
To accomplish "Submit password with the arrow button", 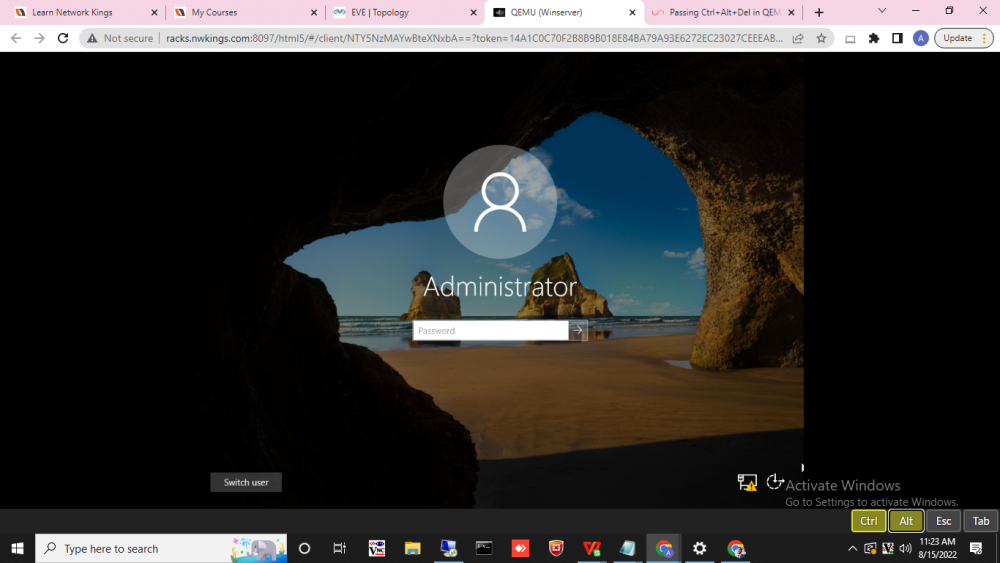I will click(x=578, y=330).
